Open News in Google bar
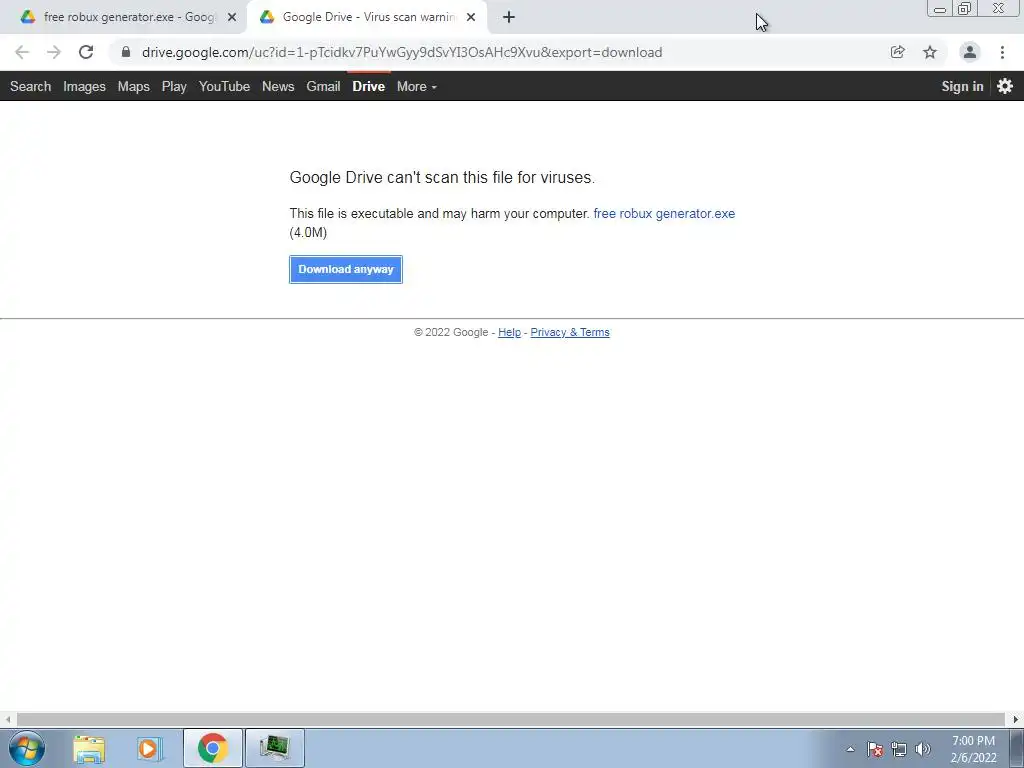Screen dimensions: 1024x768 pos(278,86)
